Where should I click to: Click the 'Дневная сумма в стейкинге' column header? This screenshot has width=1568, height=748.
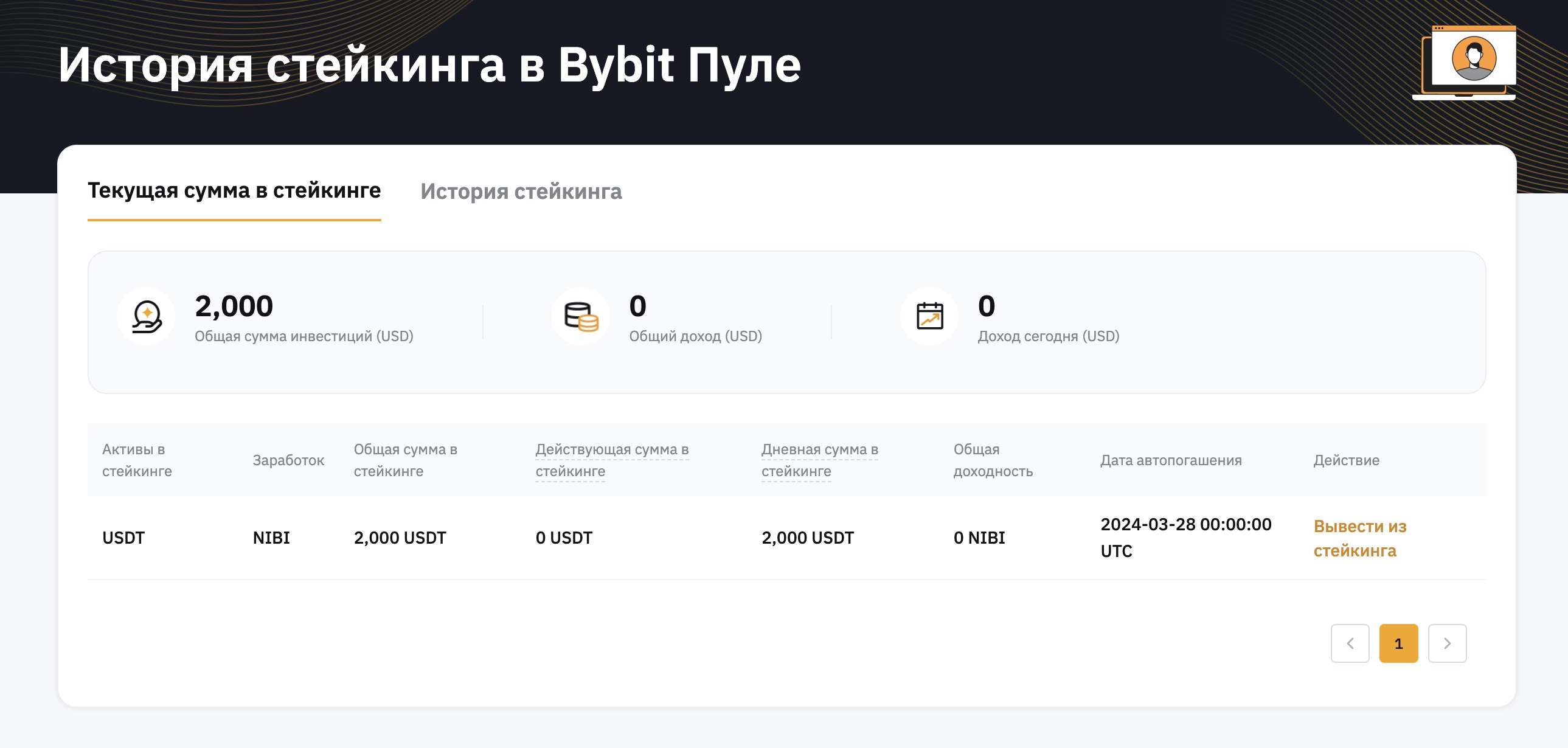click(x=820, y=460)
